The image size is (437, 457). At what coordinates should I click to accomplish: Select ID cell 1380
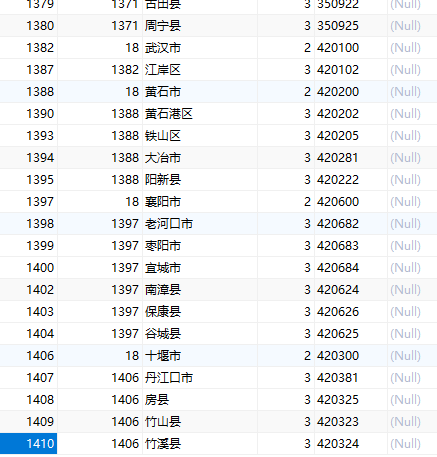tap(29, 26)
